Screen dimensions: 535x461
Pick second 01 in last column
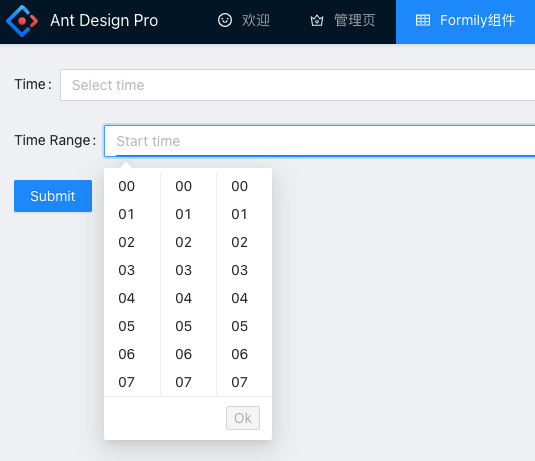[x=244, y=214]
